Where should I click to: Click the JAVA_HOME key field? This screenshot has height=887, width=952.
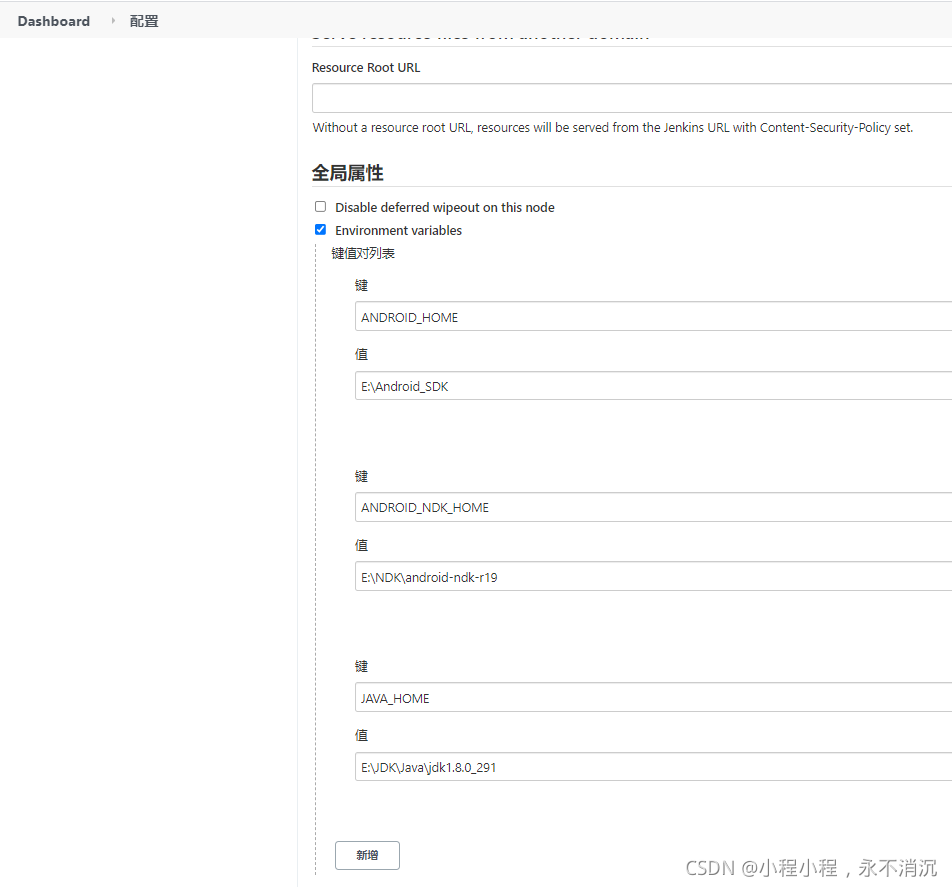(653, 697)
